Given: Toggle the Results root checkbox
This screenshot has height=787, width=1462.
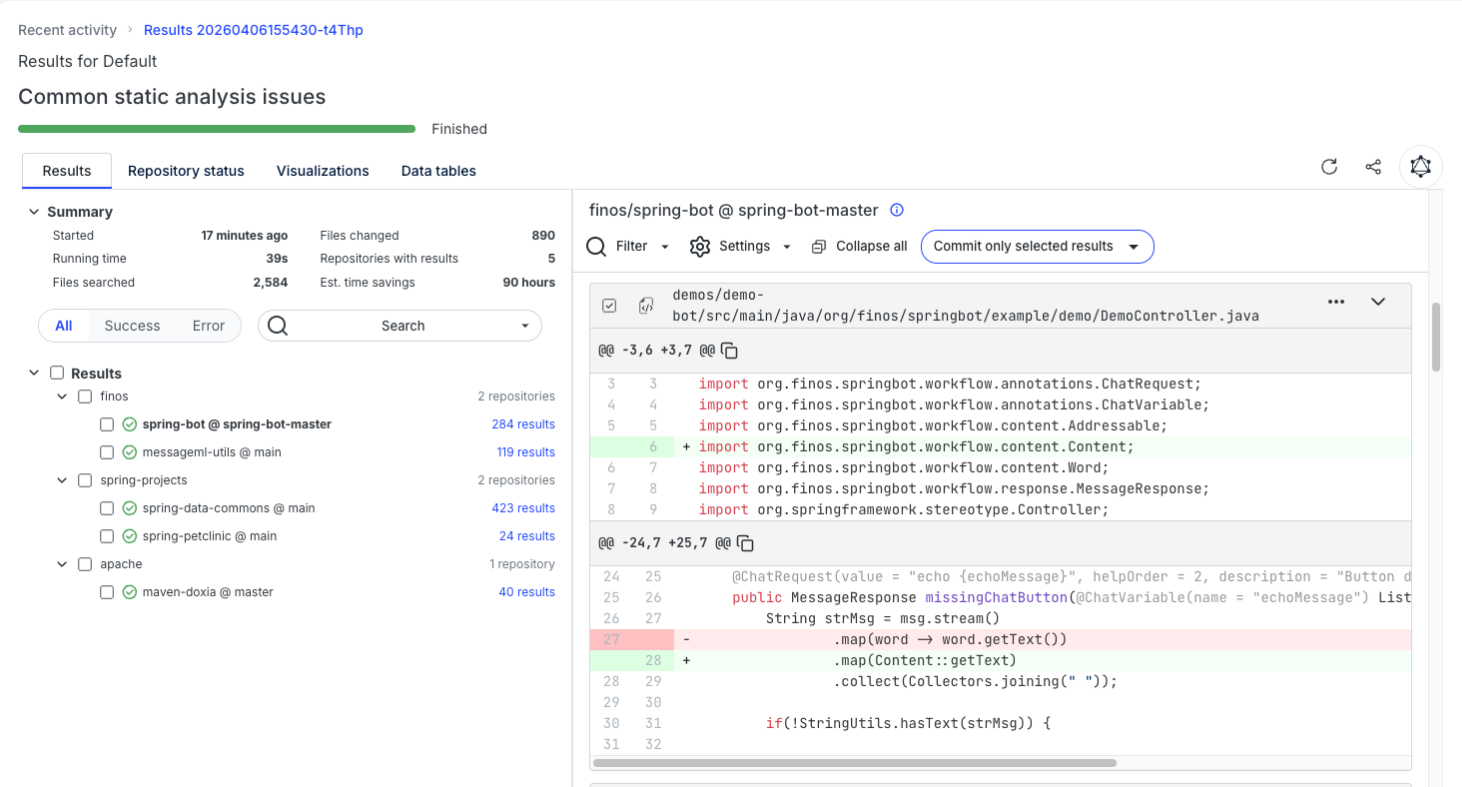Looking at the screenshot, I should pos(57,373).
